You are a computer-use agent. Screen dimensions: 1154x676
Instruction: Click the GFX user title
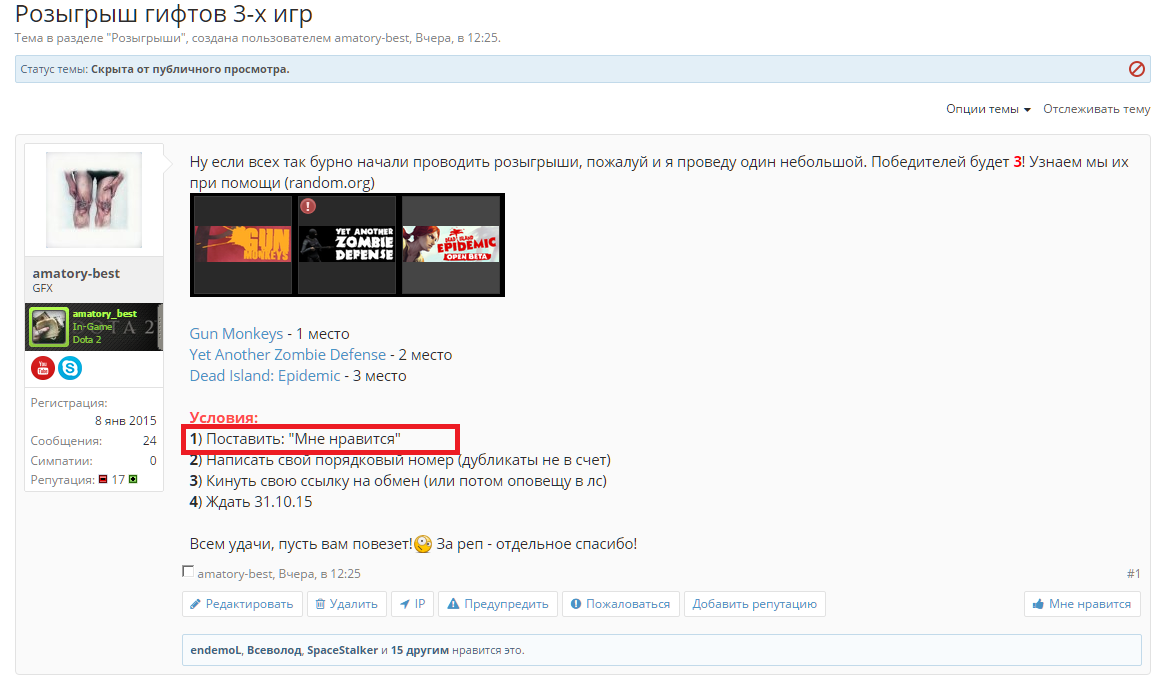43,288
